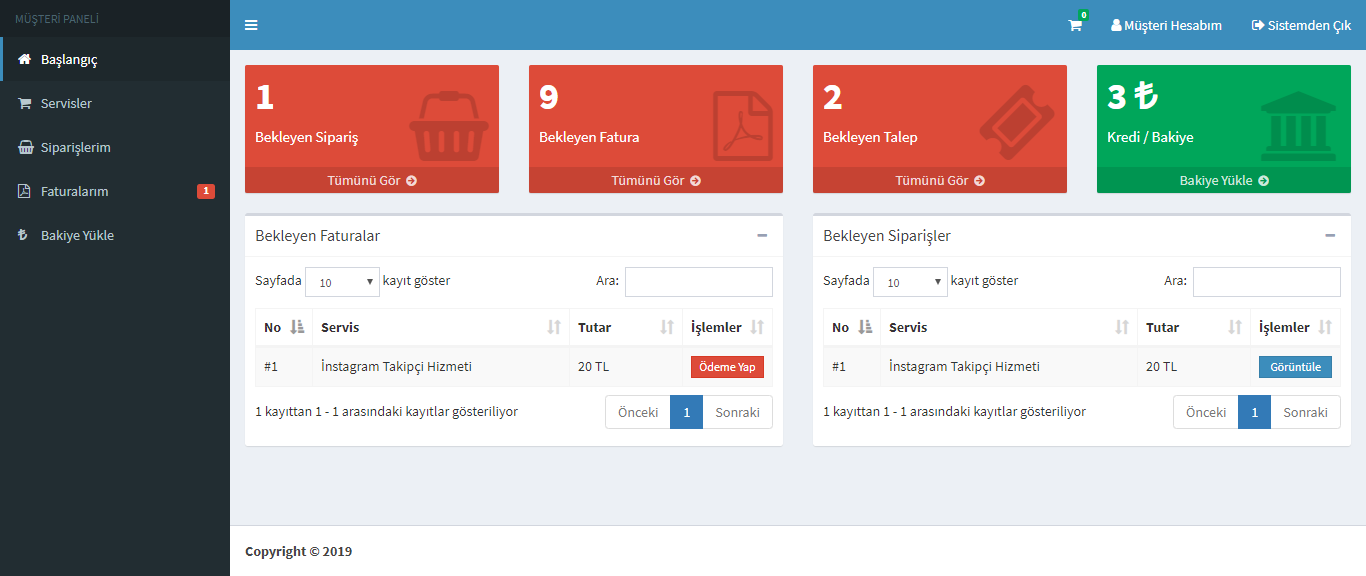Image resolution: width=1366 pixels, height=576 pixels.
Task: Click Tümünü Gör under Bekleyen Talep
Action: pyautogui.click(x=939, y=180)
